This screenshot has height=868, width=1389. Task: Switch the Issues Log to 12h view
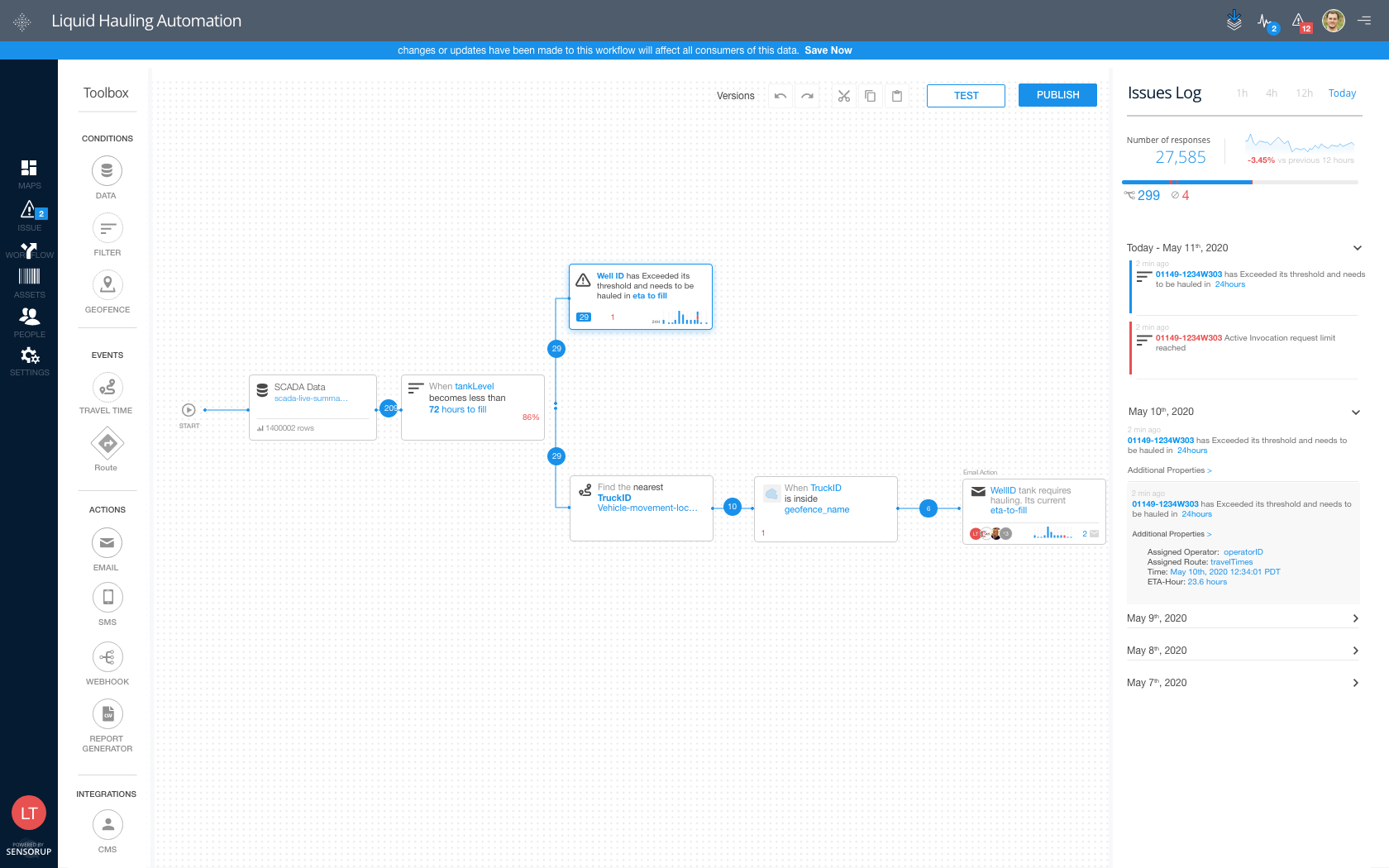point(1304,93)
